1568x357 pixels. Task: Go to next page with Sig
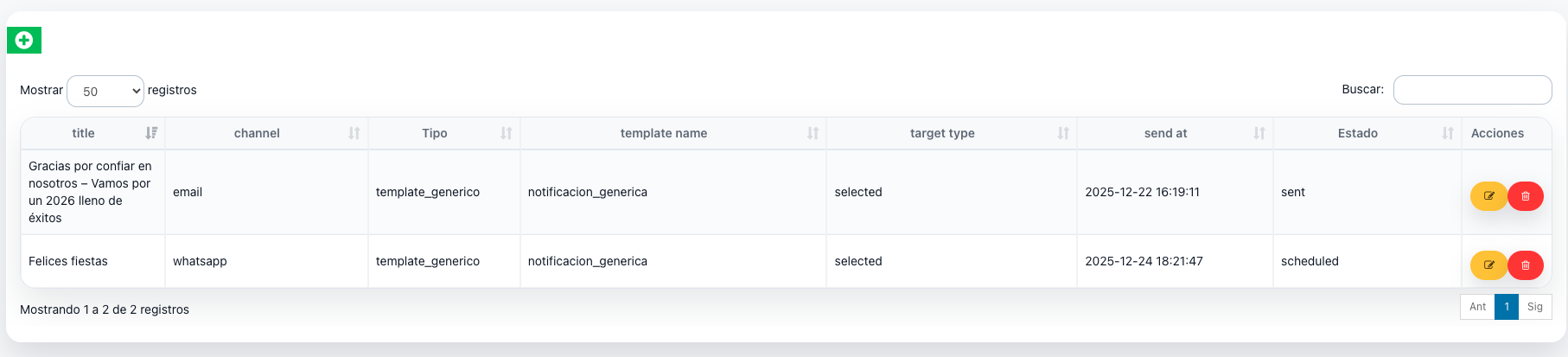click(x=1535, y=307)
